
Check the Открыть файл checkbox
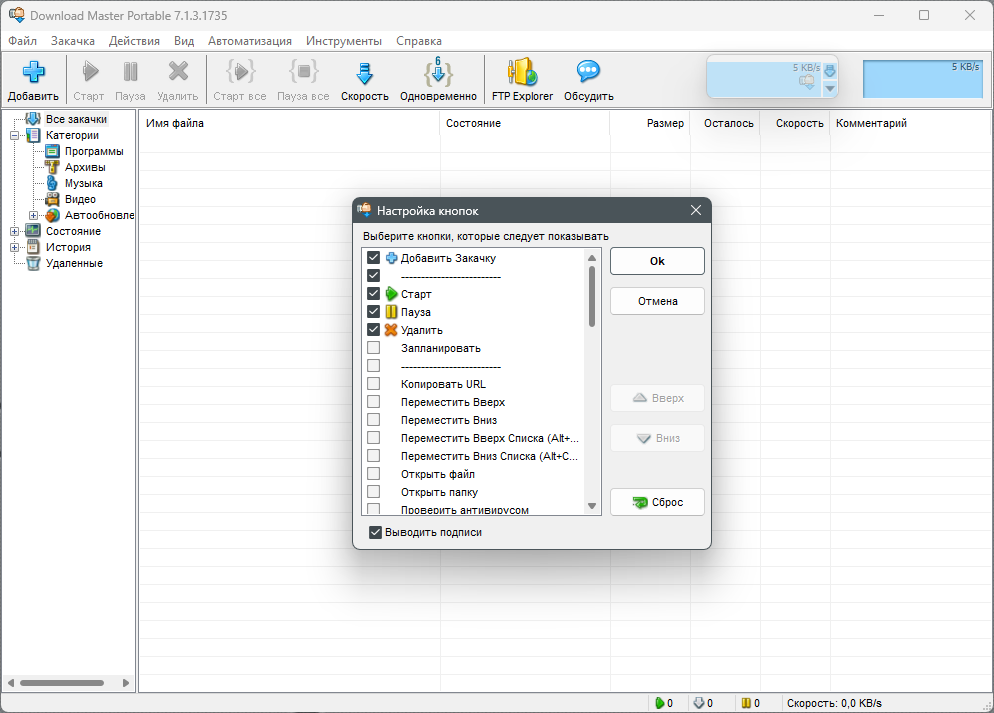pyautogui.click(x=373, y=473)
